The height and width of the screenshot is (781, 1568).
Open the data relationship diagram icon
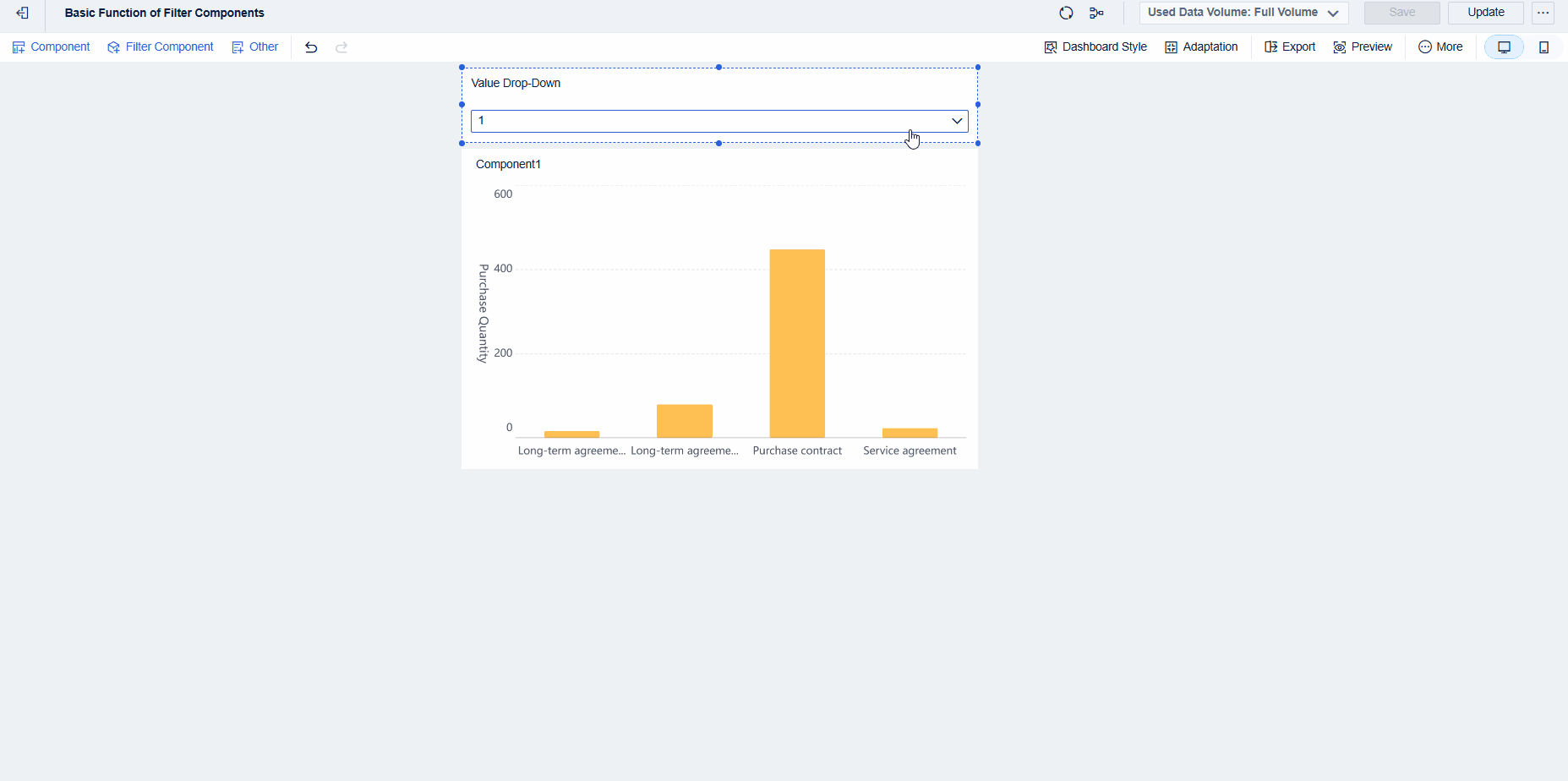pyautogui.click(x=1096, y=14)
